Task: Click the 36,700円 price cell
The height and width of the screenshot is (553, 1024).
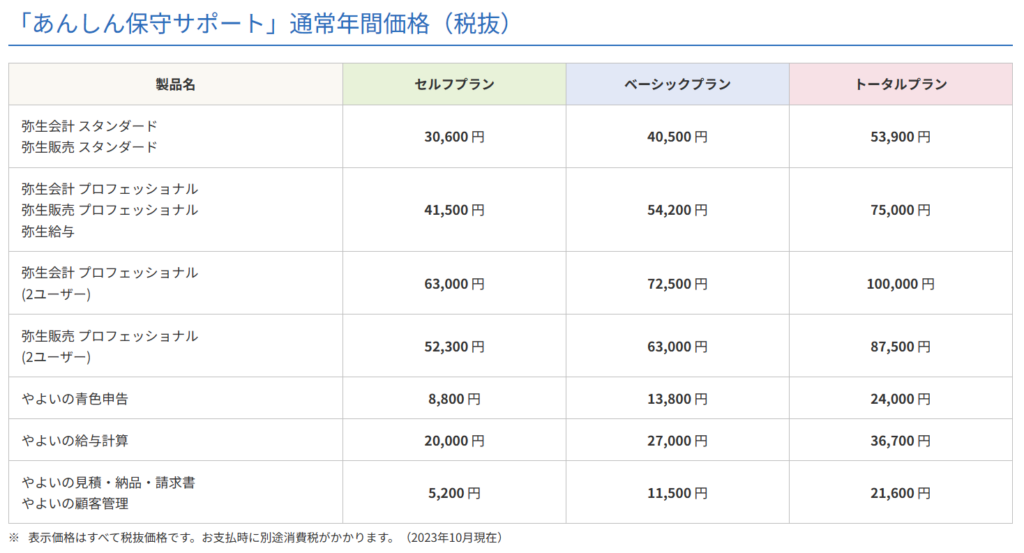Action: coord(901,441)
